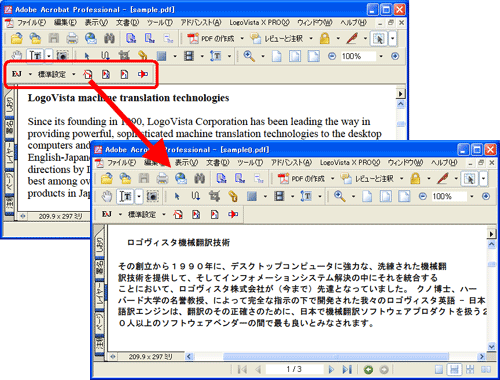The image size is (500, 380).
Task: Click the lock Secure icon in front window
Action: click(415, 179)
